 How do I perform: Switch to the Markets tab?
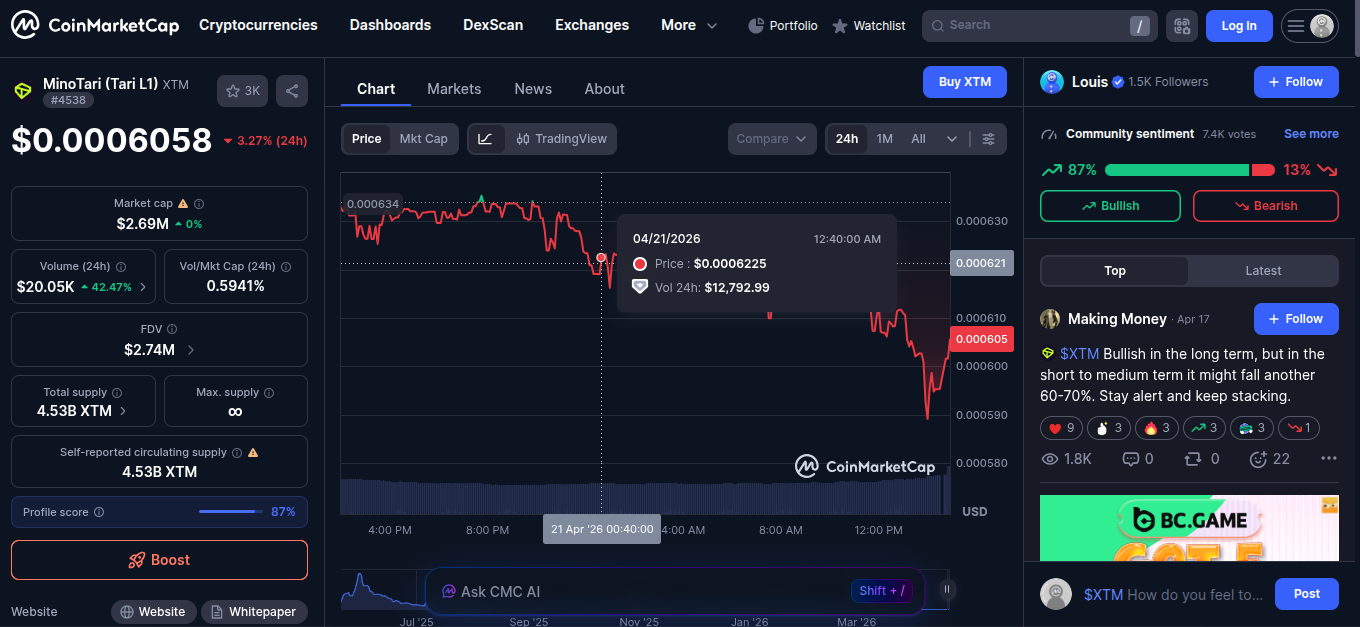(454, 89)
